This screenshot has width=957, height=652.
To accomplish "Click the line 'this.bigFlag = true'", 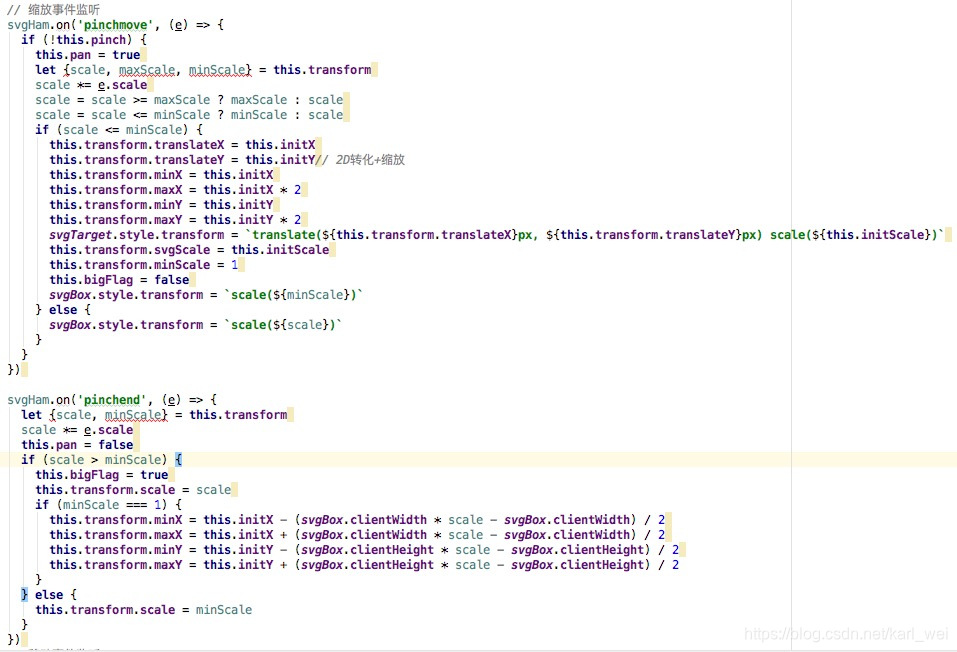I will (x=102, y=475).
